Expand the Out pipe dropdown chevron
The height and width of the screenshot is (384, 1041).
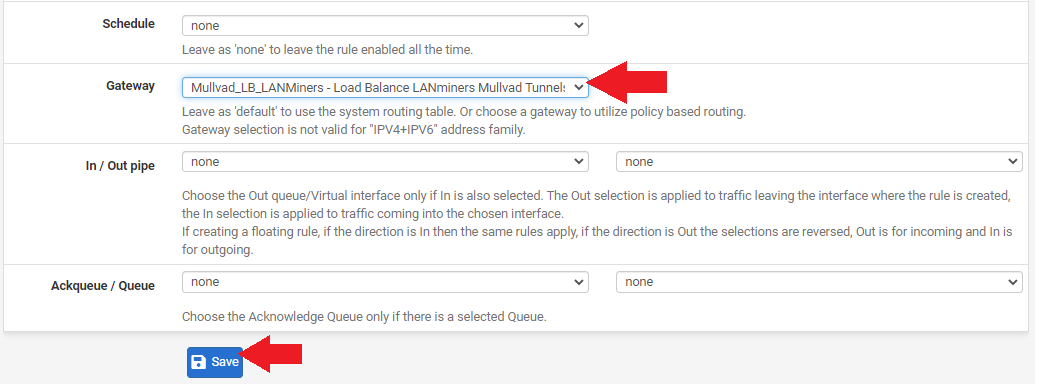coord(1012,161)
